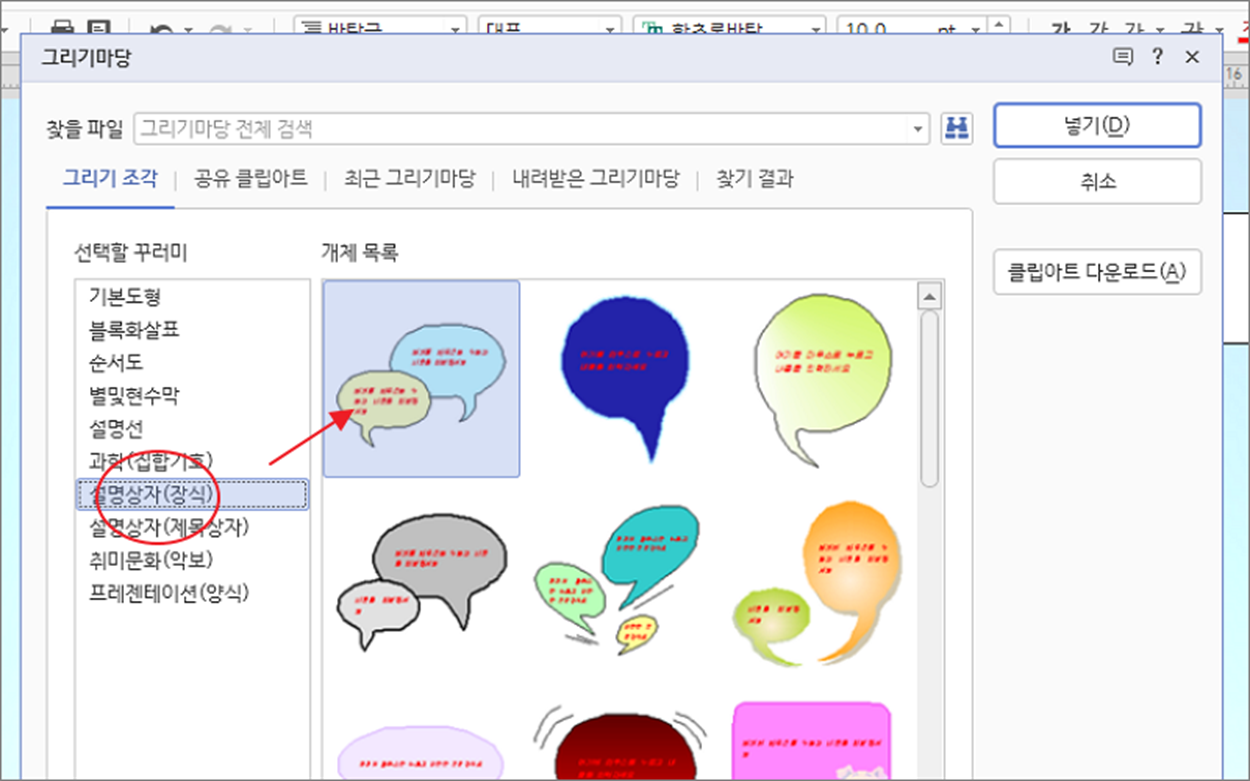This screenshot has width=1250, height=781.
Task: Select 프레젠테이션(양식) in the package list
Action: point(169,593)
